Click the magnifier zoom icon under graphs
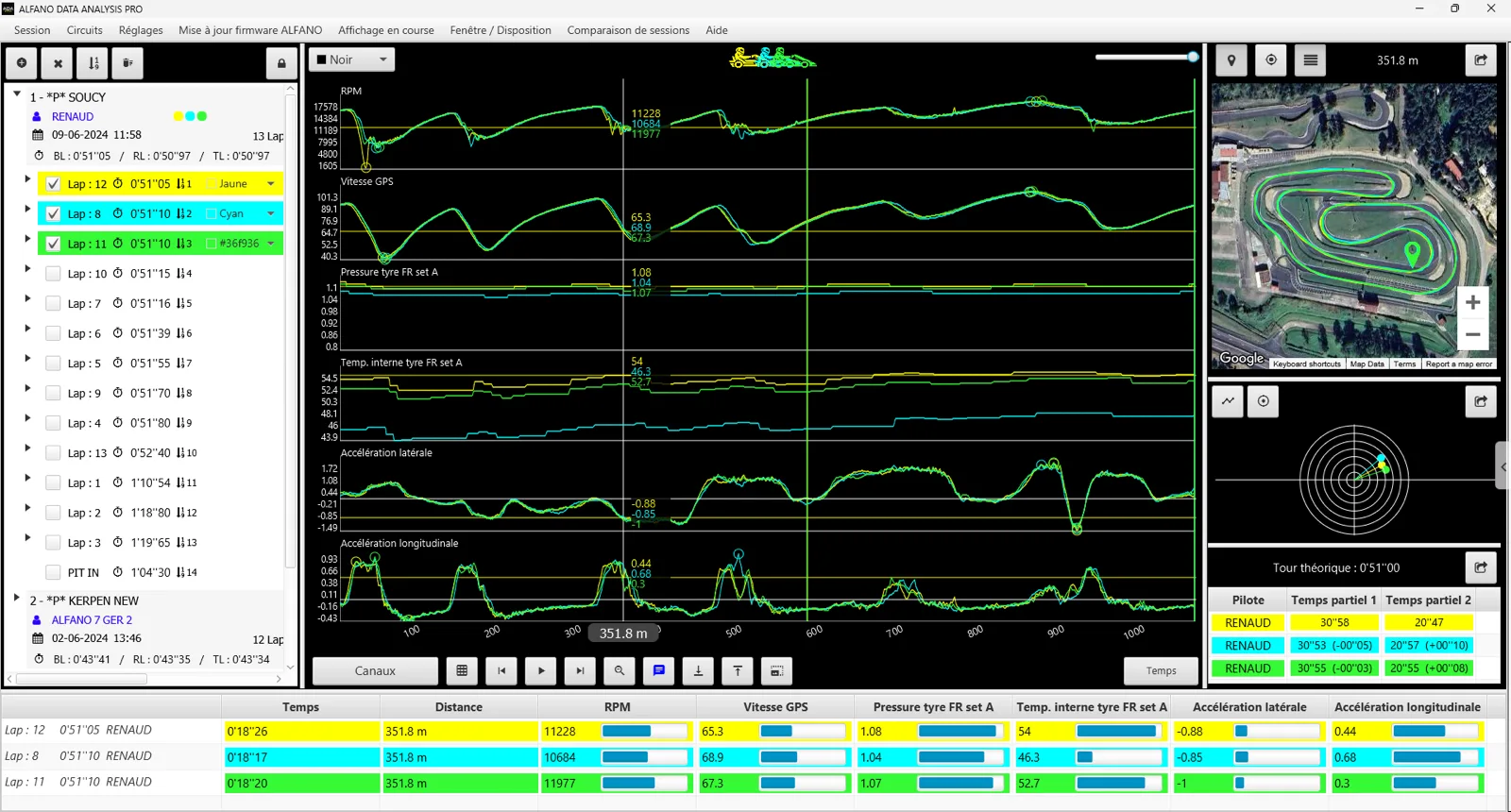The height and width of the screenshot is (812, 1511). (x=620, y=670)
